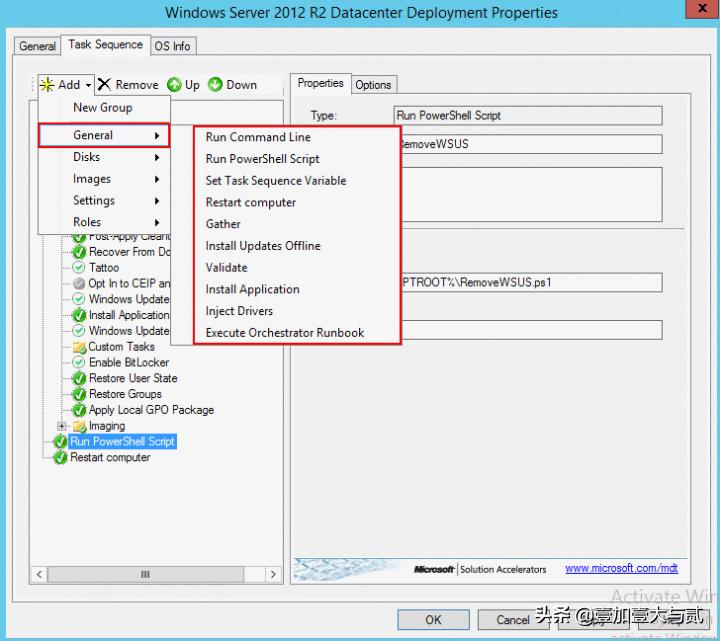Click the Type field Run PowerShell Script
Image resolution: width=720 pixels, height=641 pixels.
point(528,116)
